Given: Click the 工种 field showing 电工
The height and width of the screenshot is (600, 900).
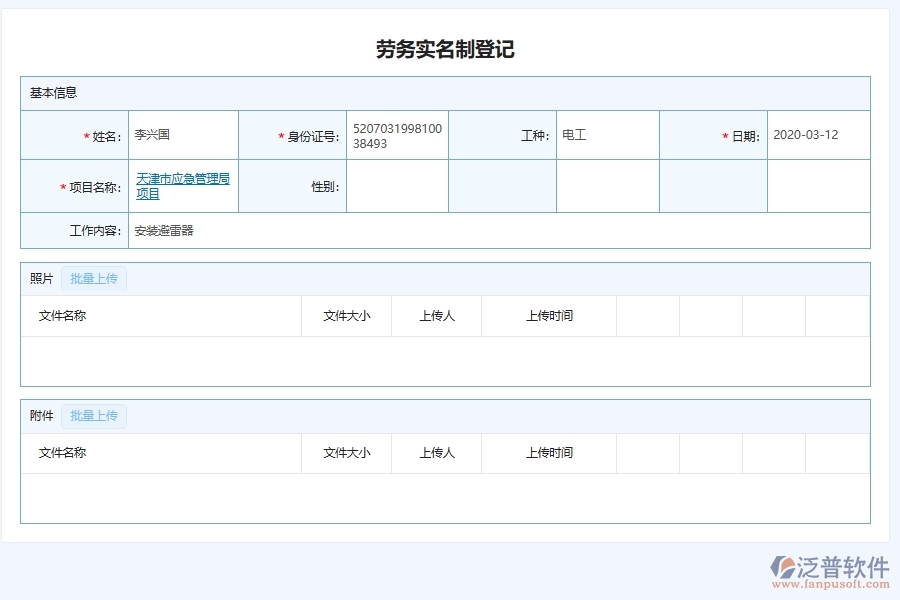Looking at the screenshot, I should [x=606, y=134].
